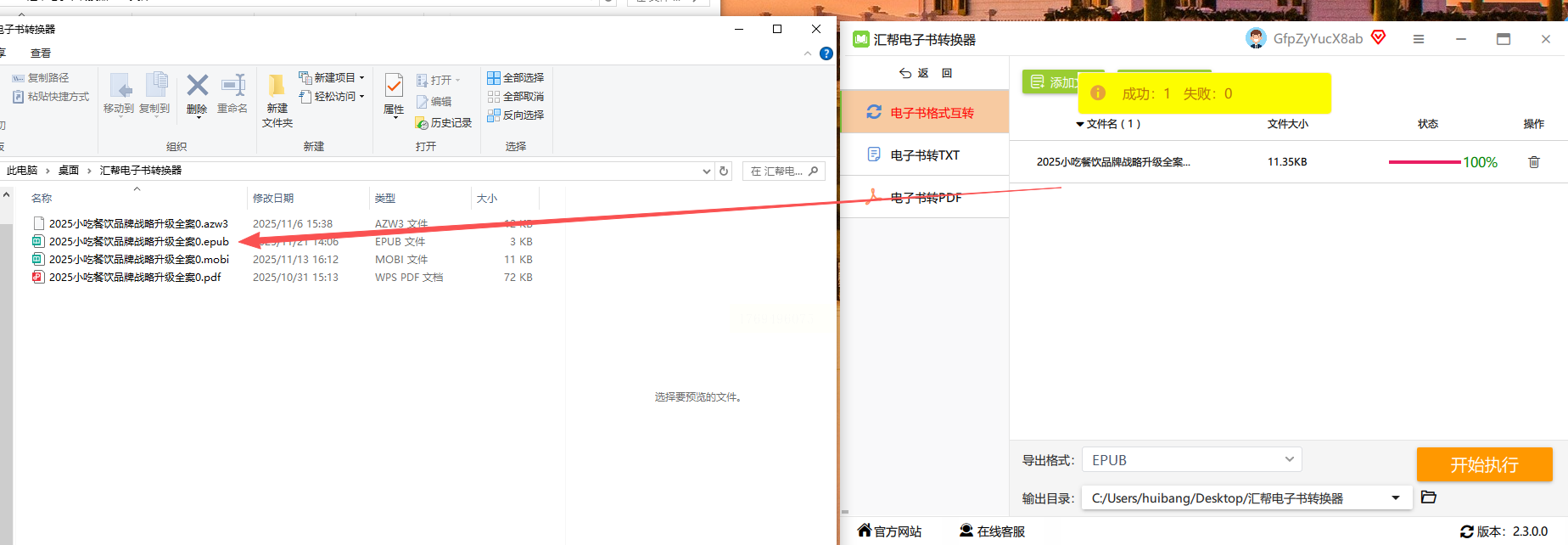1568x545 pixels.
Task: Click the 汇帮电子书转换器 app logo icon
Action: pos(861,39)
